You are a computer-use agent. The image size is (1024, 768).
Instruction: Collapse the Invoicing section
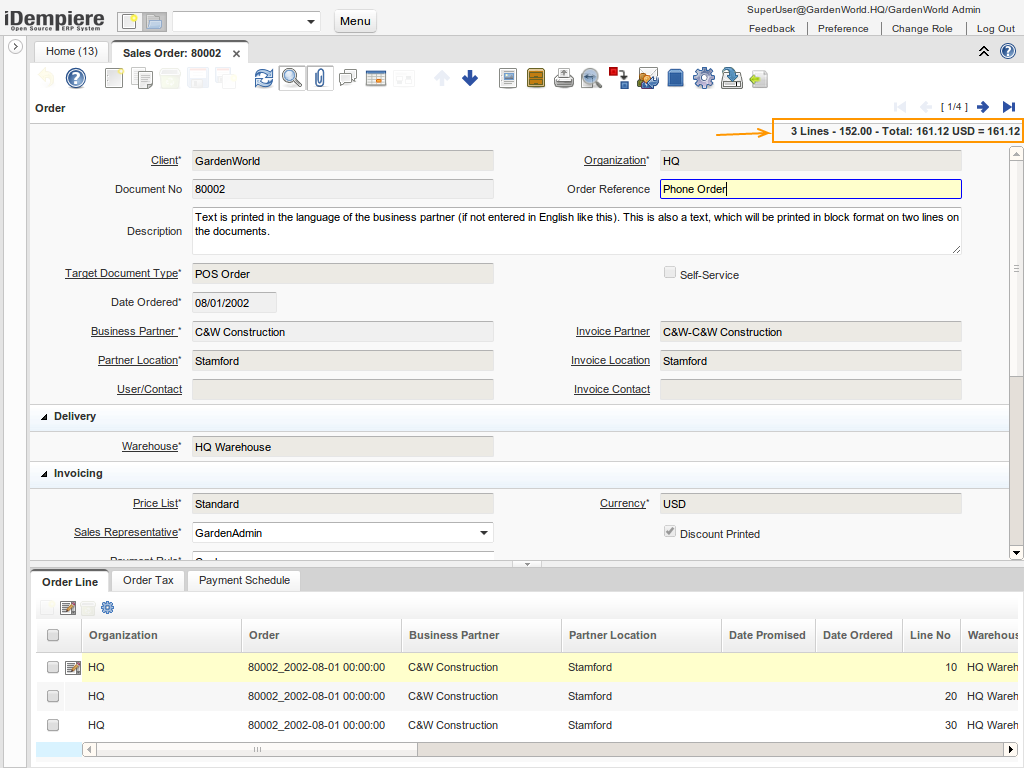(44, 474)
